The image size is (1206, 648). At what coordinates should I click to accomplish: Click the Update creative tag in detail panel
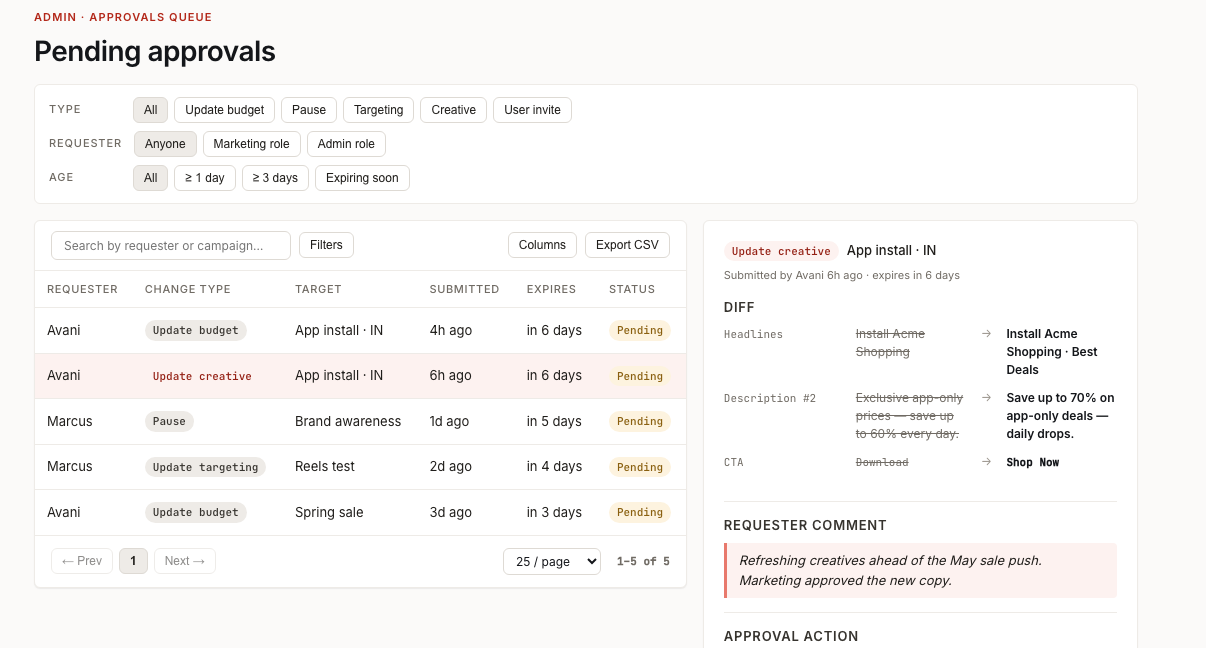(x=781, y=251)
